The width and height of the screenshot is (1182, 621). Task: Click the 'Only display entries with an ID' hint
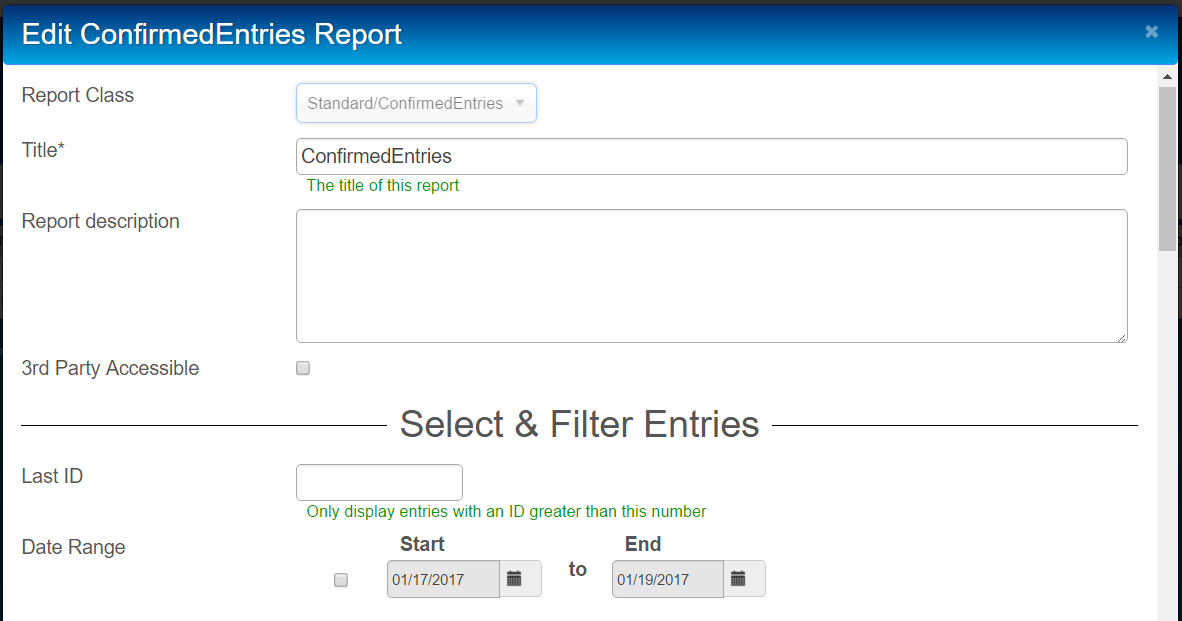[x=507, y=511]
